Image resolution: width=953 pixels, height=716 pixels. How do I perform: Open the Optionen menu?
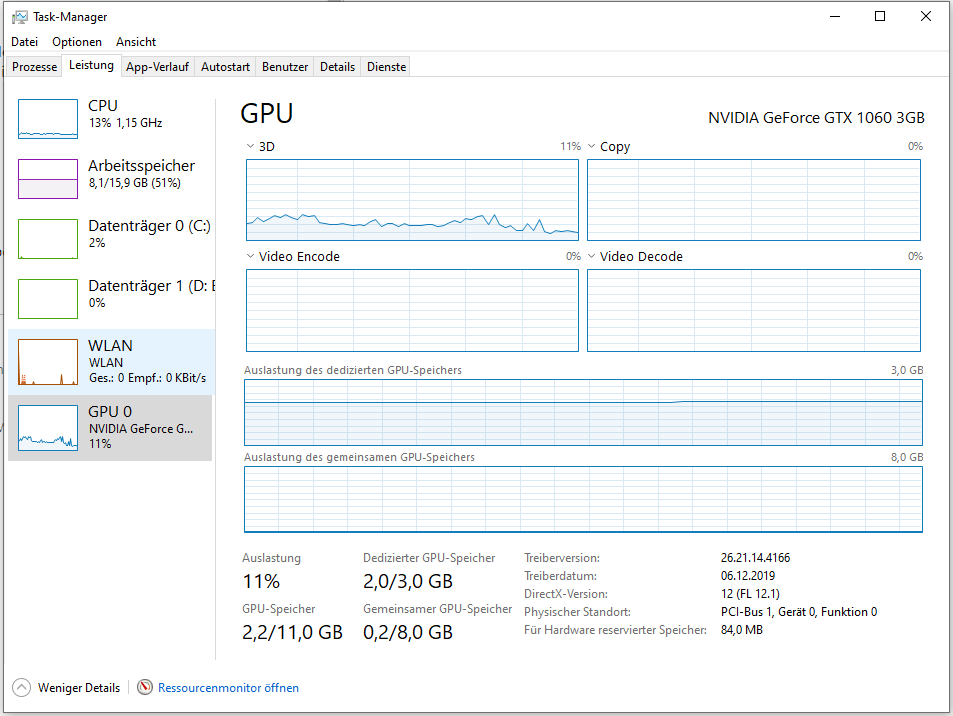pyautogui.click(x=77, y=42)
